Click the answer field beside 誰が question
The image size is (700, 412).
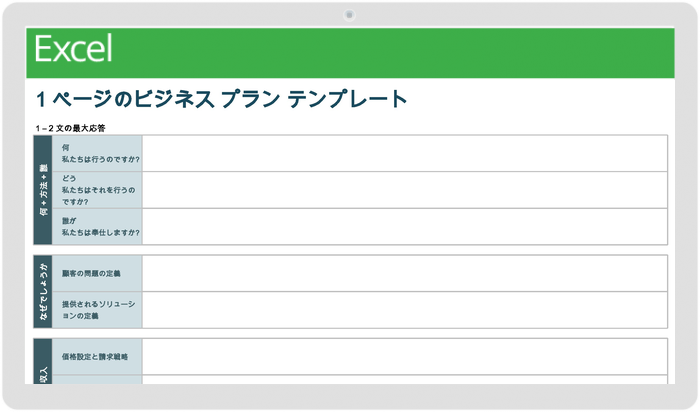tap(404, 226)
